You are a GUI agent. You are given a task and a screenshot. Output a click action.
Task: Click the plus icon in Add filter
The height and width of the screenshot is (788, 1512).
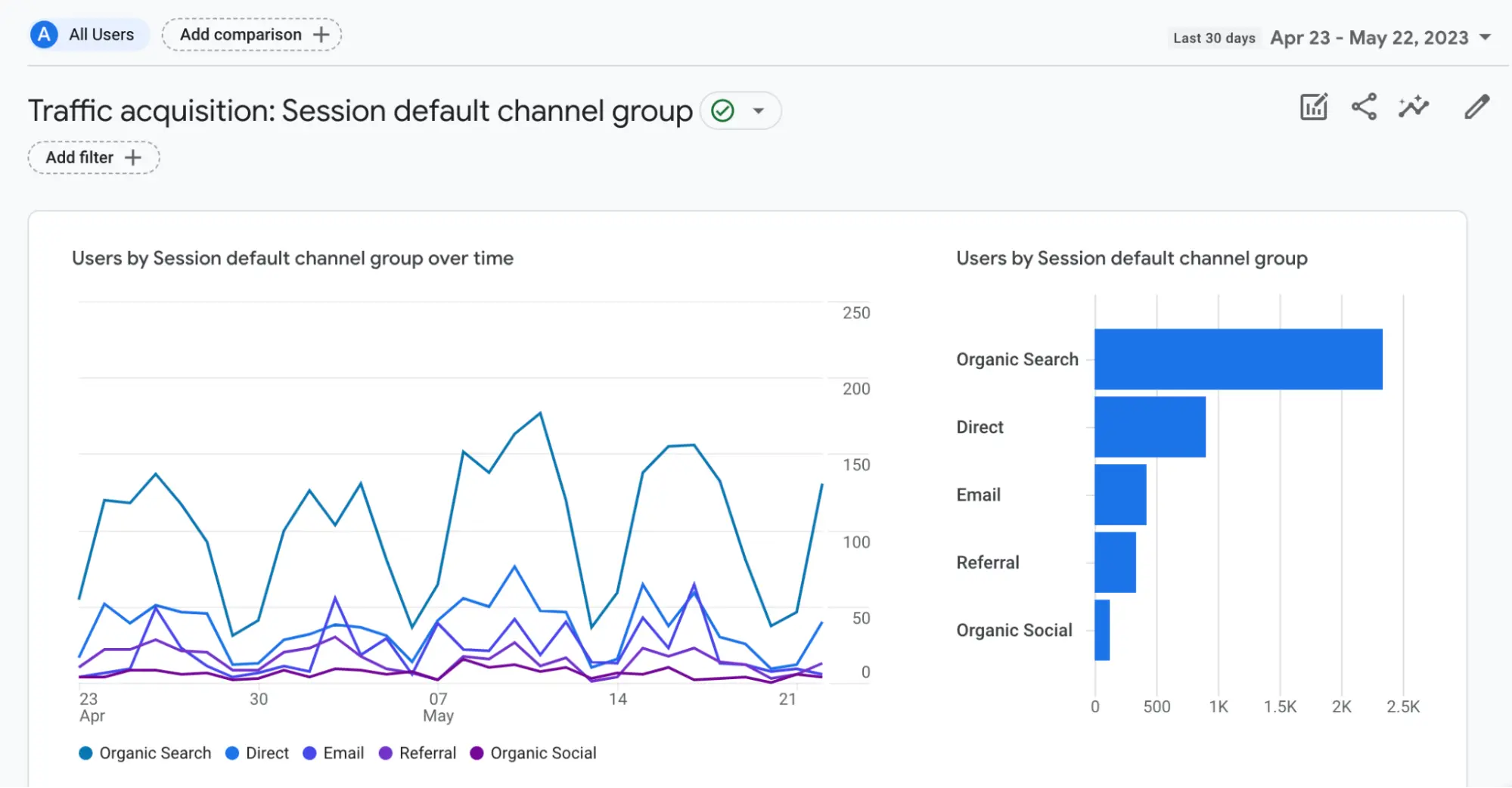tap(133, 157)
